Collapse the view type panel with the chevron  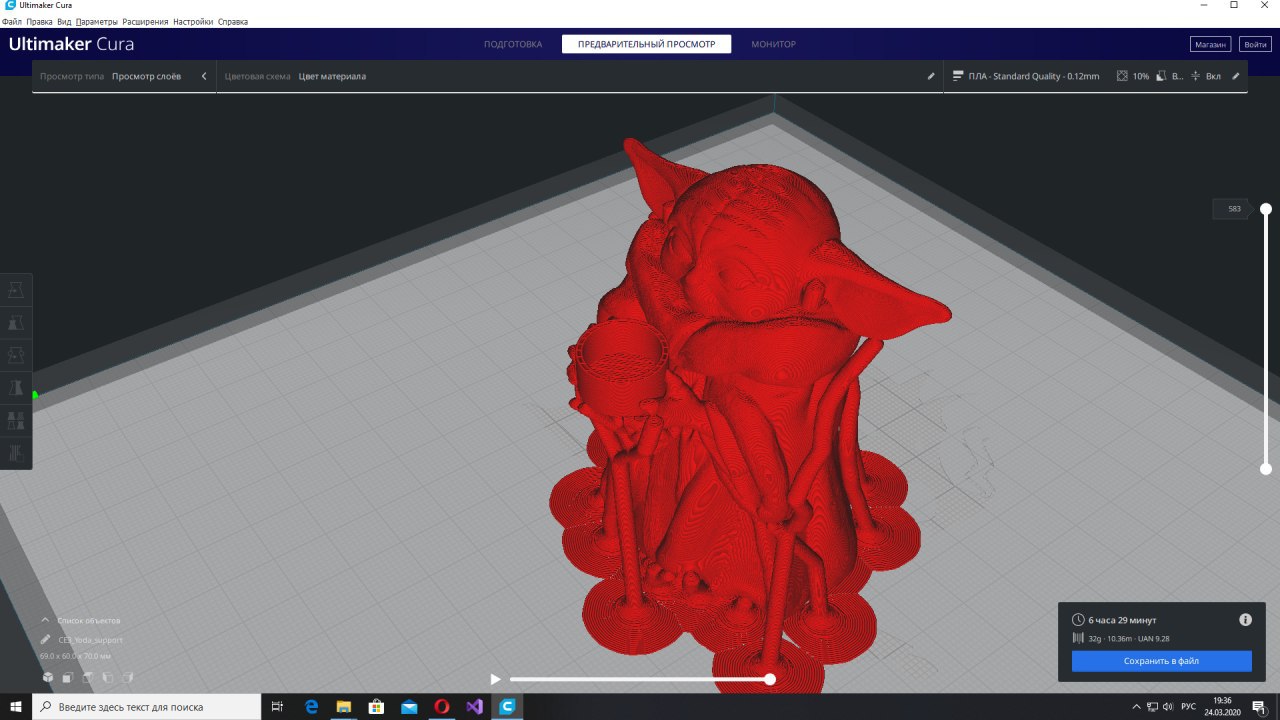point(204,76)
